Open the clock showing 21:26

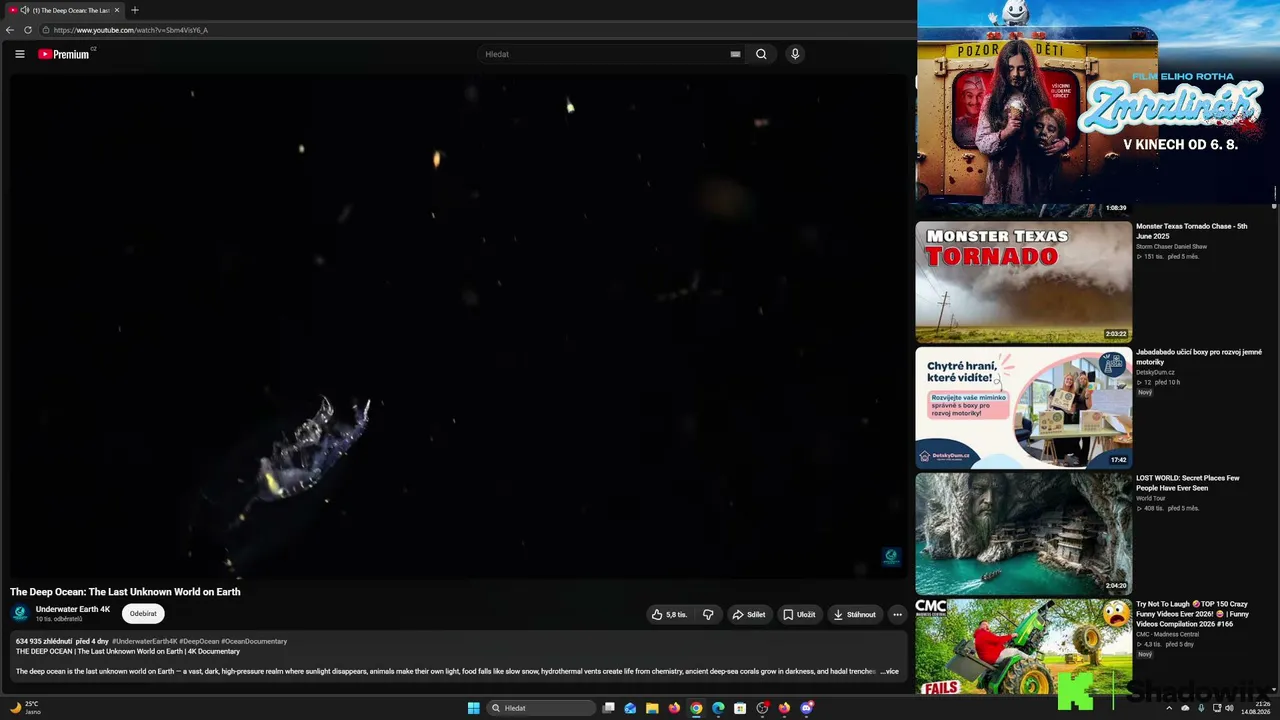click(1255, 708)
